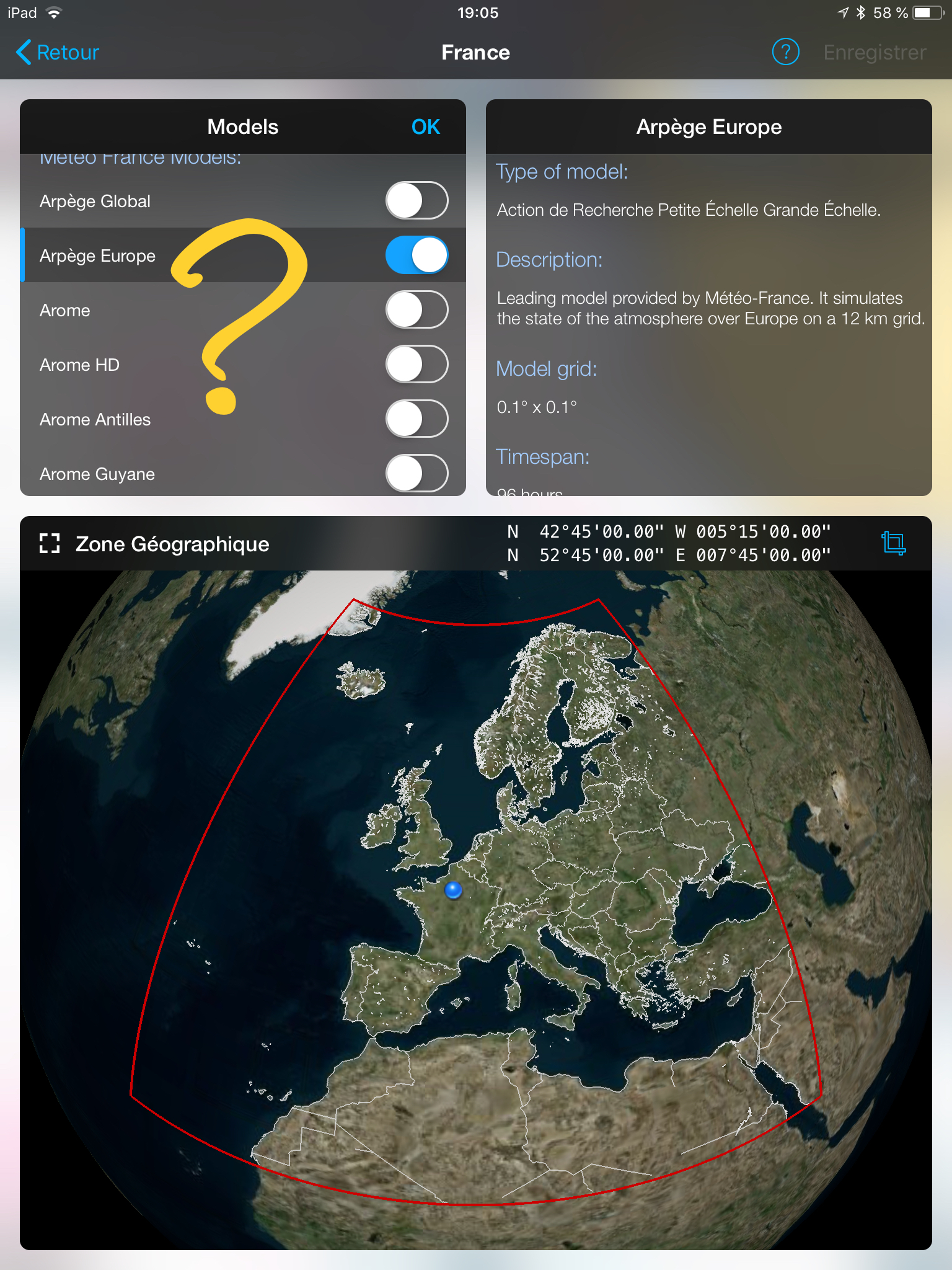The width and height of the screenshot is (952, 1270).
Task: Select the Arome row label
Action: click(64, 310)
